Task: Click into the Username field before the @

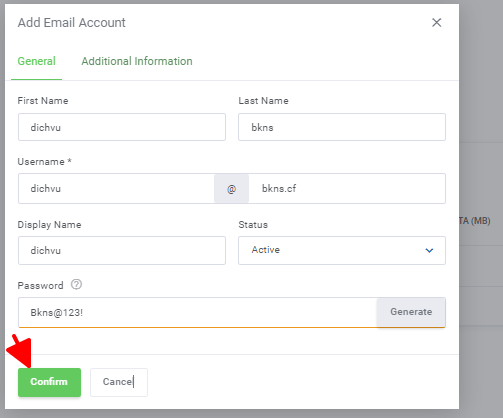Action: coord(116,188)
